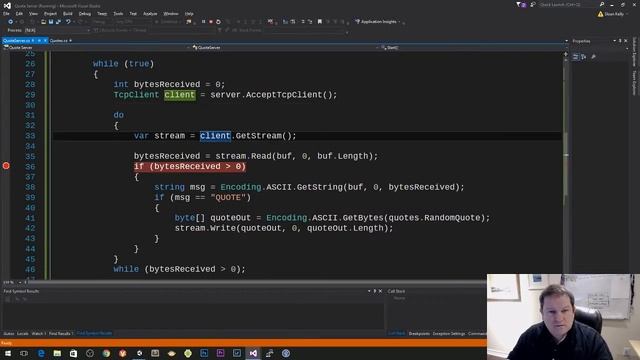Switch to the Breakpoints tab
The width and height of the screenshot is (640, 360).
click(419, 333)
